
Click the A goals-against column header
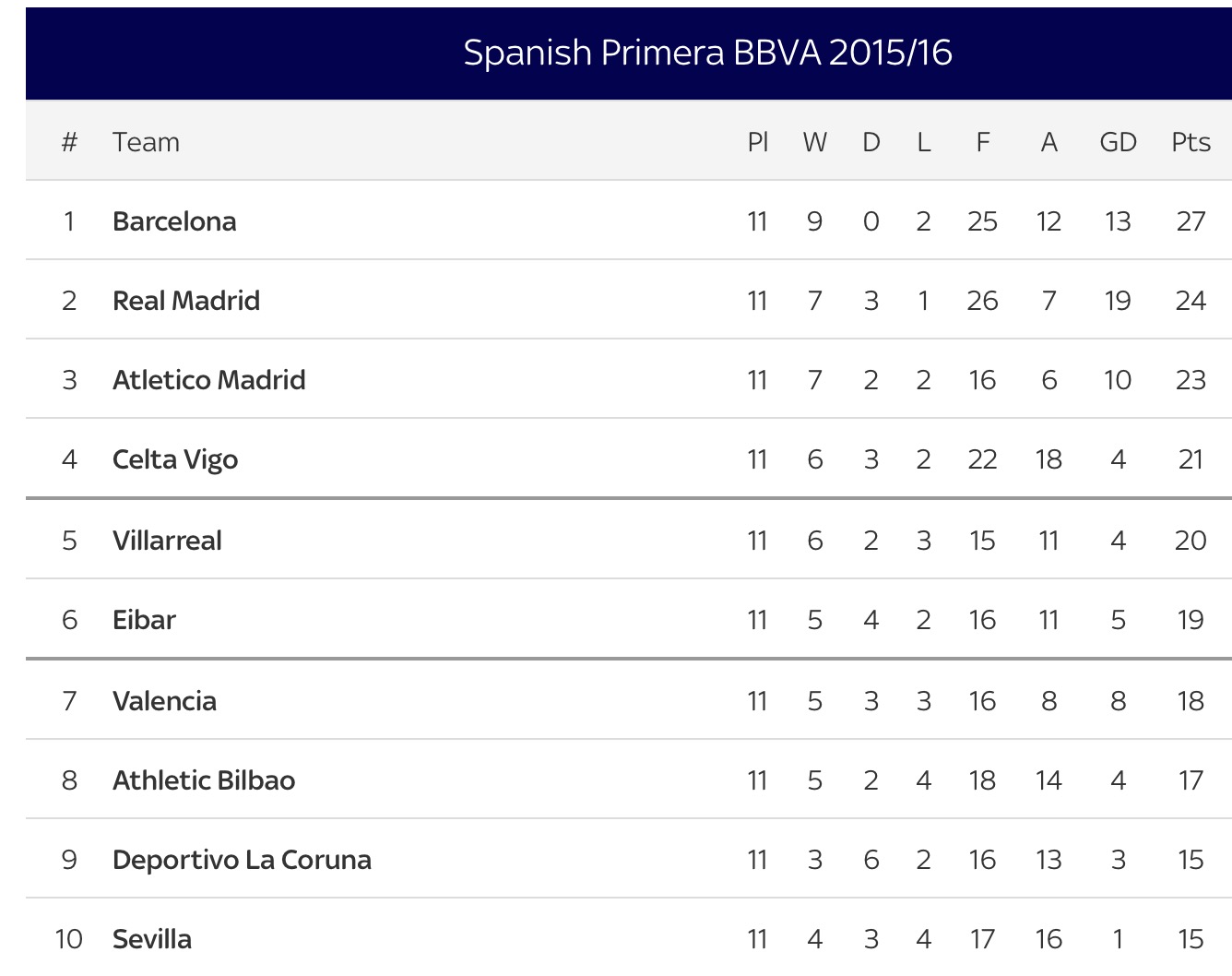pos(1048,142)
